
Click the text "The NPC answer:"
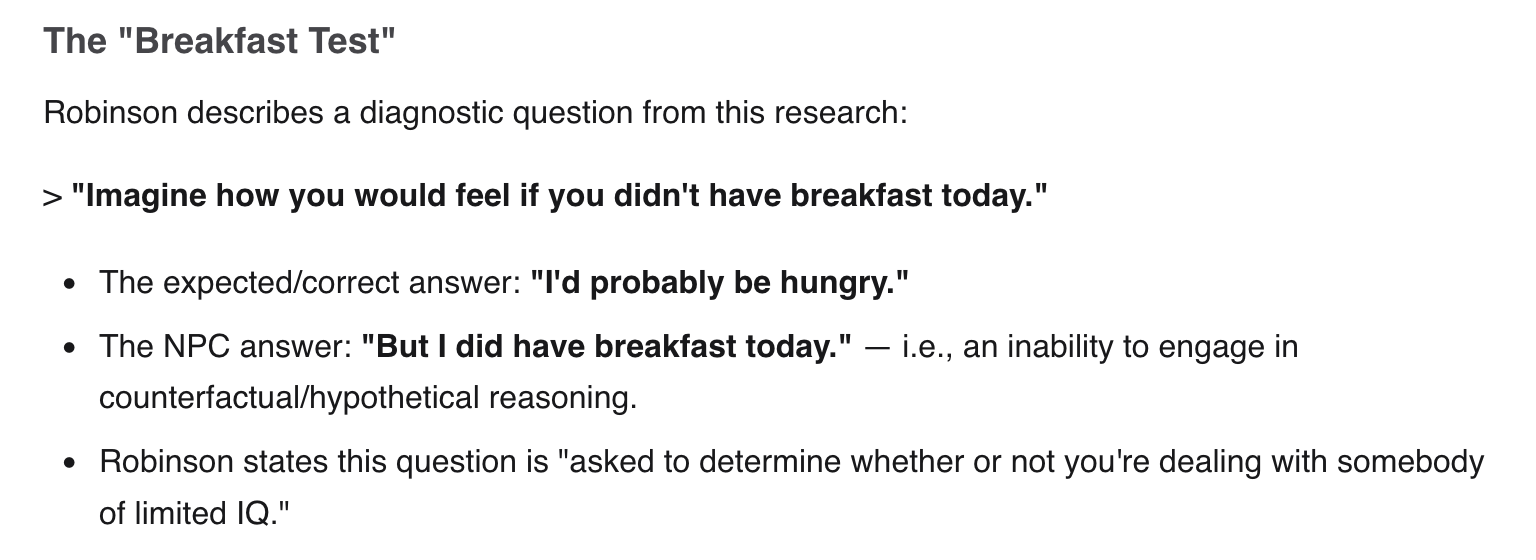(225, 347)
